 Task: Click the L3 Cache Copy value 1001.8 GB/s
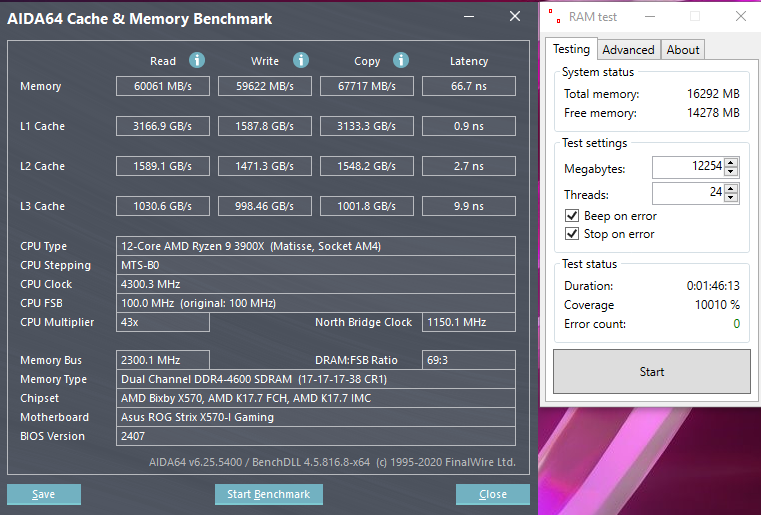coord(366,206)
